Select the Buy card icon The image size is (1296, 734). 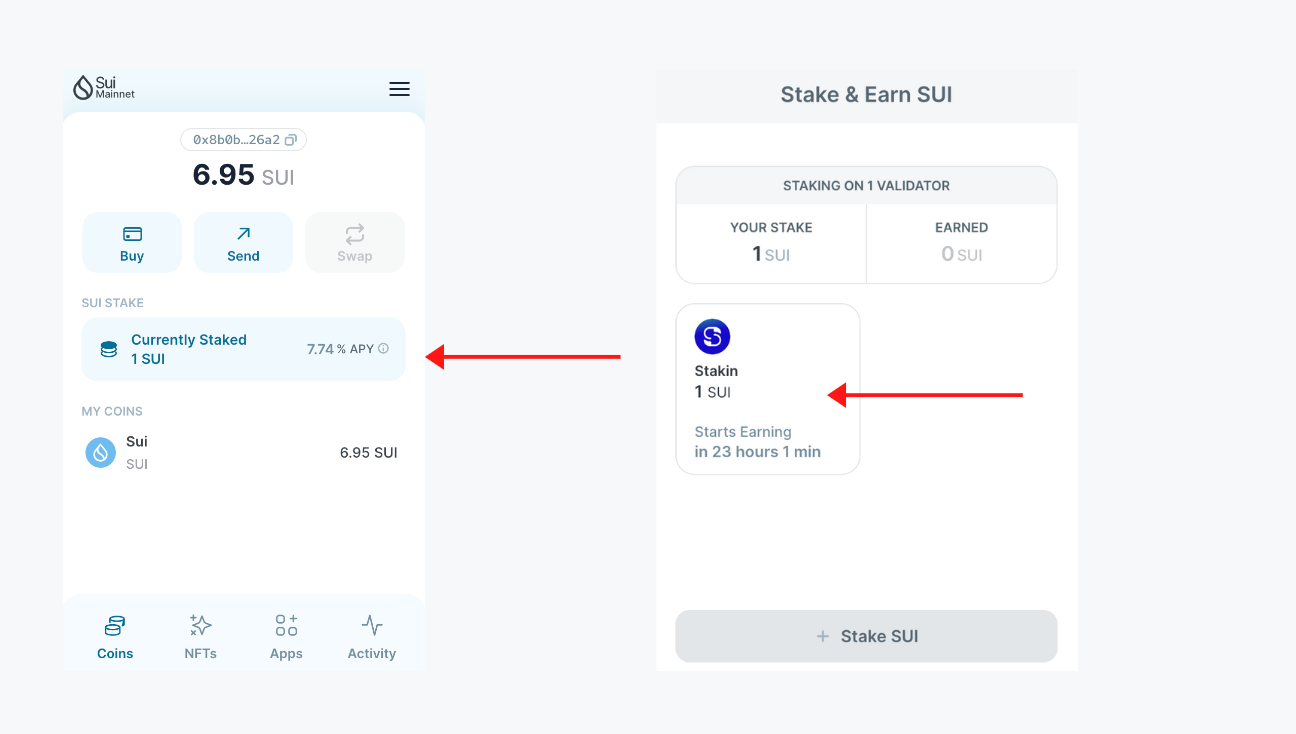coord(131,234)
